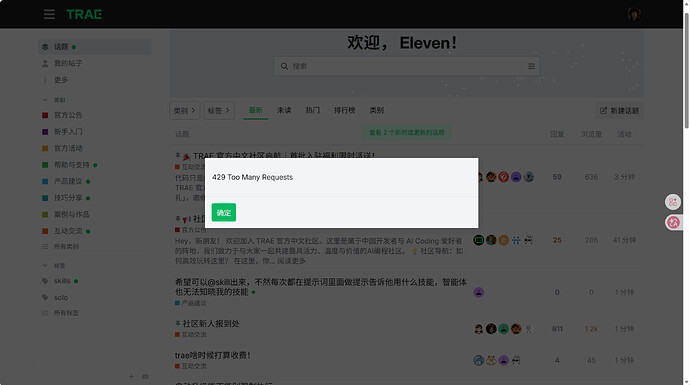Click the solo tag icon
The width and height of the screenshot is (690, 385).
(45, 297)
